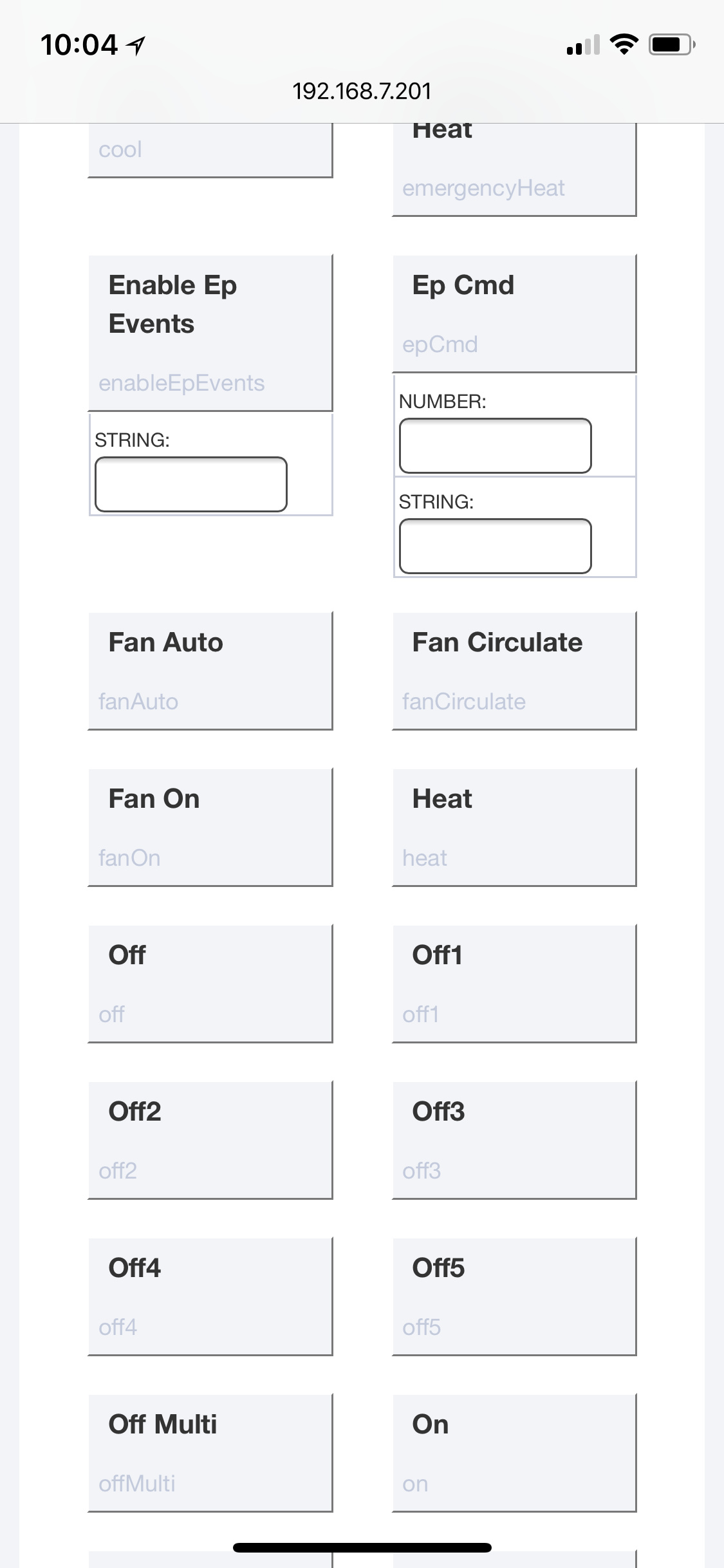Tap the Off4 command tile
The height and width of the screenshot is (1568, 724).
click(x=210, y=1296)
